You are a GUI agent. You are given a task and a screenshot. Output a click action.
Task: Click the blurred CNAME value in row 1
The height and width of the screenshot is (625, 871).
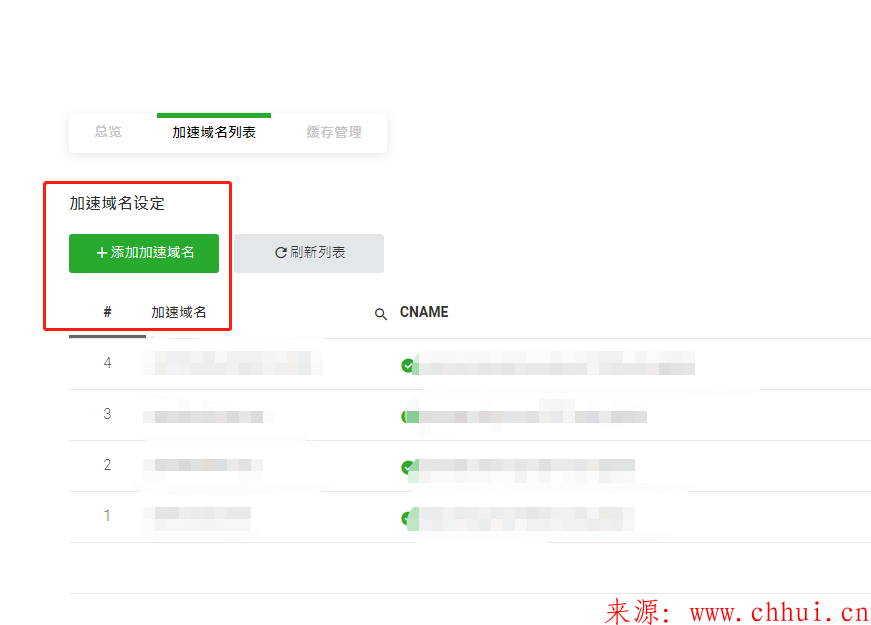[524, 519]
